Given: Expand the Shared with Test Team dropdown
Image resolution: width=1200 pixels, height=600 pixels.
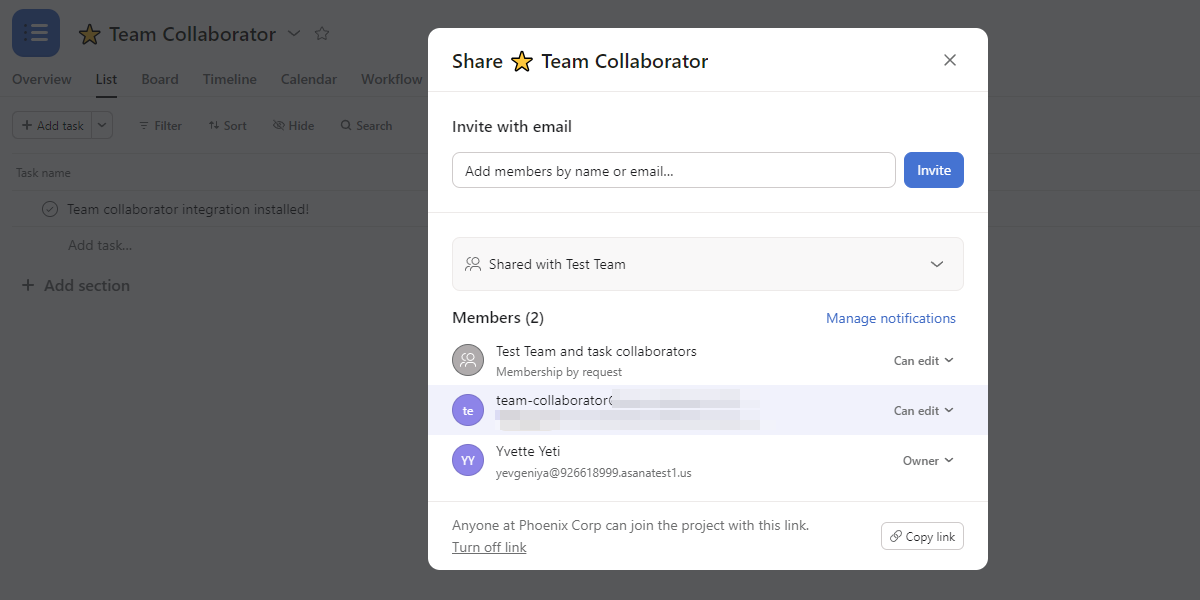Looking at the screenshot, I should [708, 264].
